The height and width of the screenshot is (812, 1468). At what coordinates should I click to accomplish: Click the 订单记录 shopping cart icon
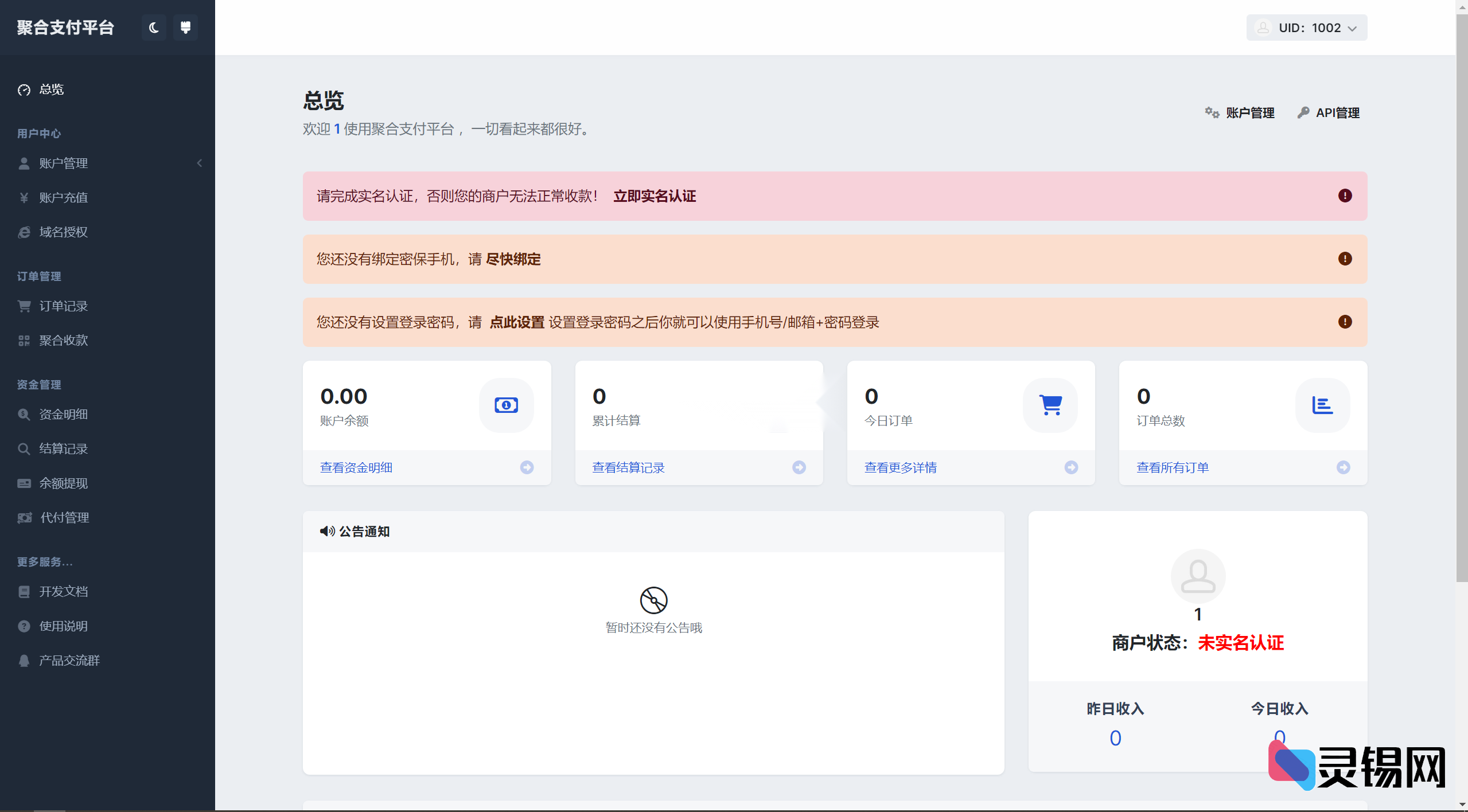(x=24, y=306)
